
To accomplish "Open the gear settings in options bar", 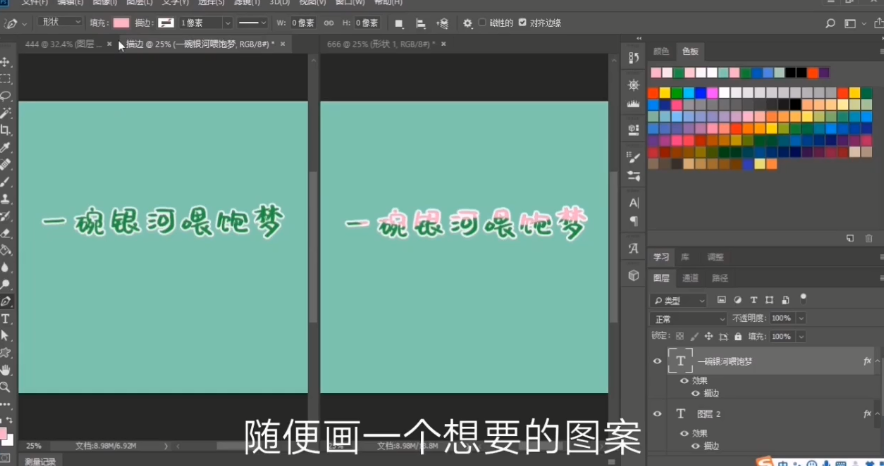I will point(467,23).
